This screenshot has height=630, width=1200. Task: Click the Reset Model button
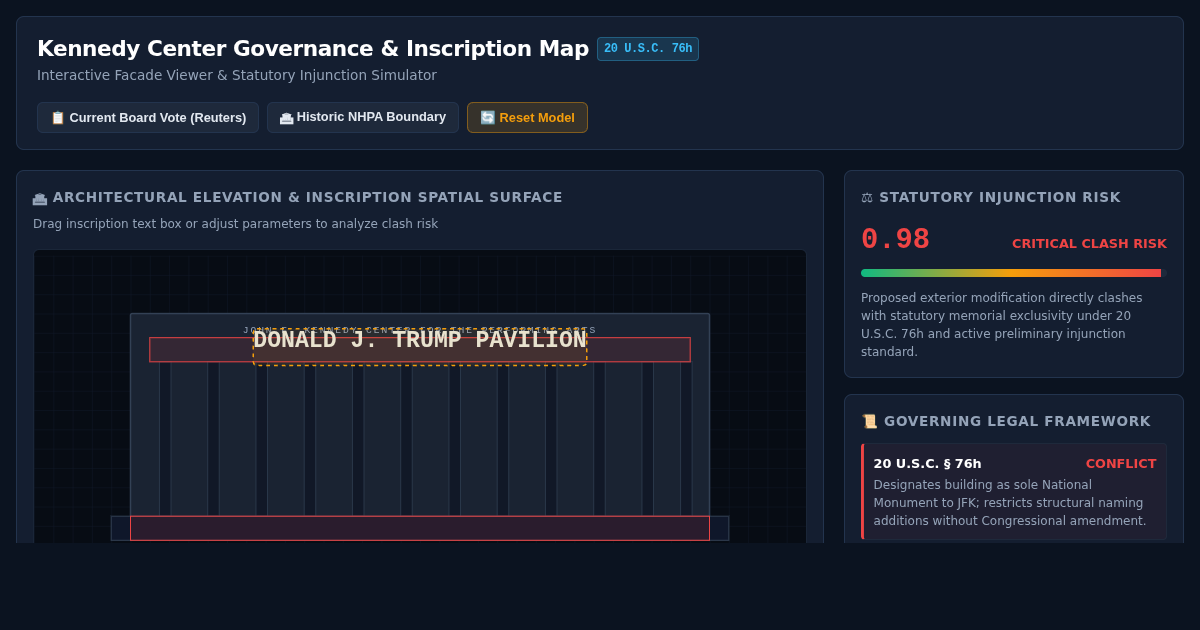pos(527,117)
